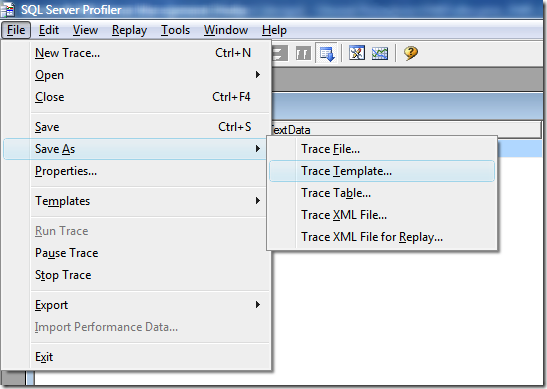
Task: Select Trace XML File... option
Action: (382, 215)
